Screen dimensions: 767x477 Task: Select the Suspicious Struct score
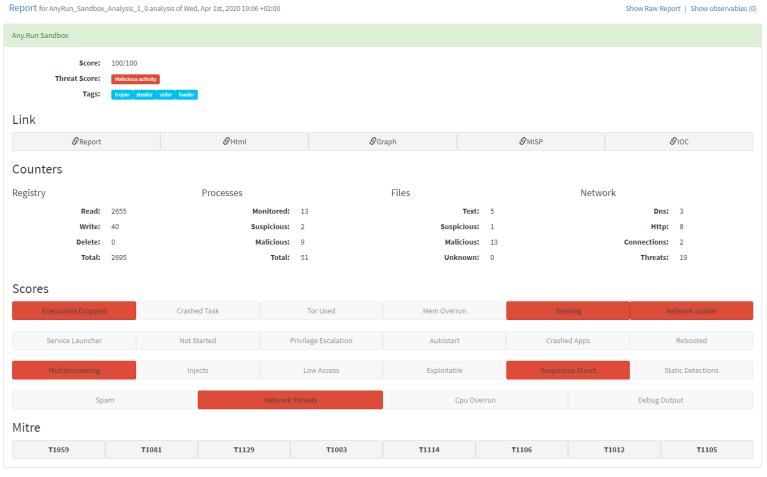[x=567, y=370]
